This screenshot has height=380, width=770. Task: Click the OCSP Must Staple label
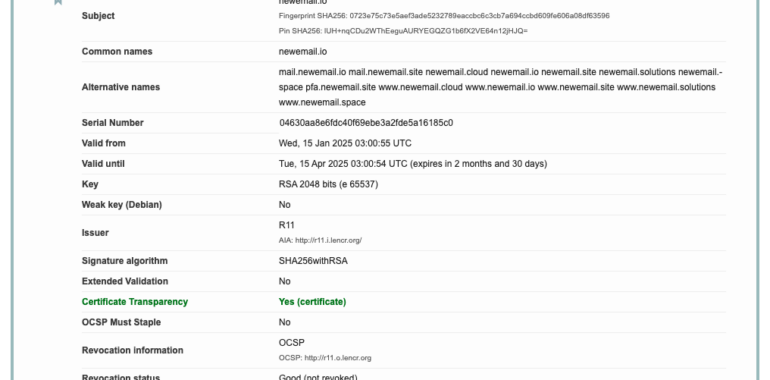pyautogui.click(x=121, y=323)
